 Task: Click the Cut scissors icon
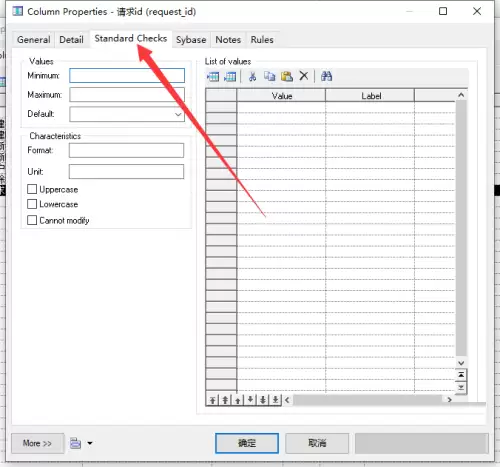(x=252, y=76)
